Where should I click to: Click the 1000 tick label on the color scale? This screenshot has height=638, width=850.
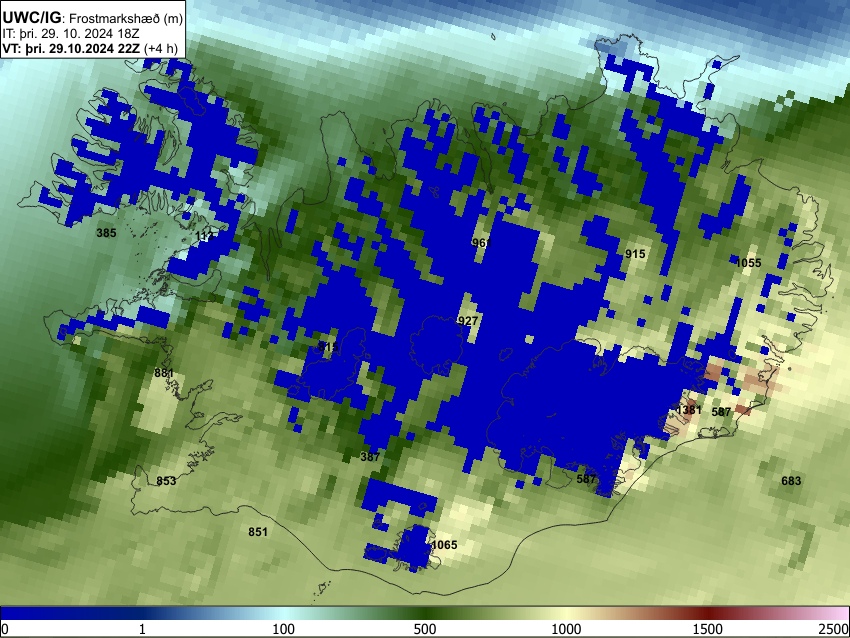tap(566, 629)
